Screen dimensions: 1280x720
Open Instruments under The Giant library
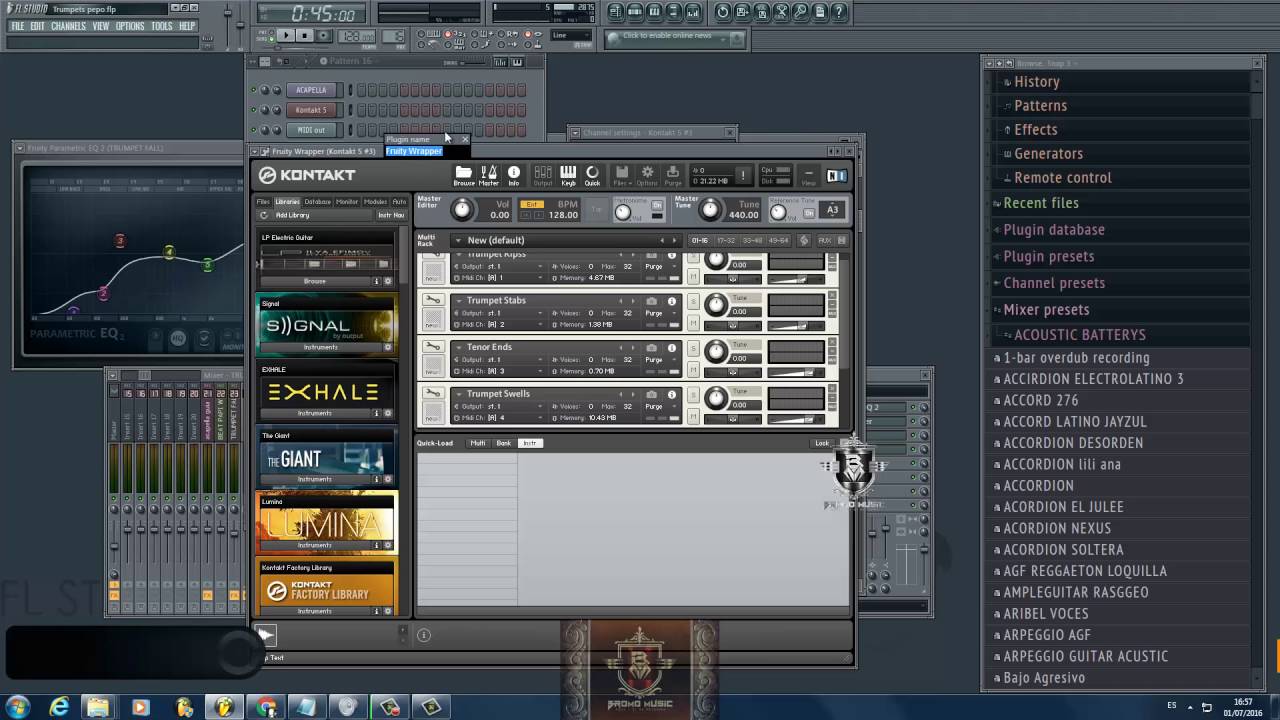pyautogui.click(x=314, y=479)
